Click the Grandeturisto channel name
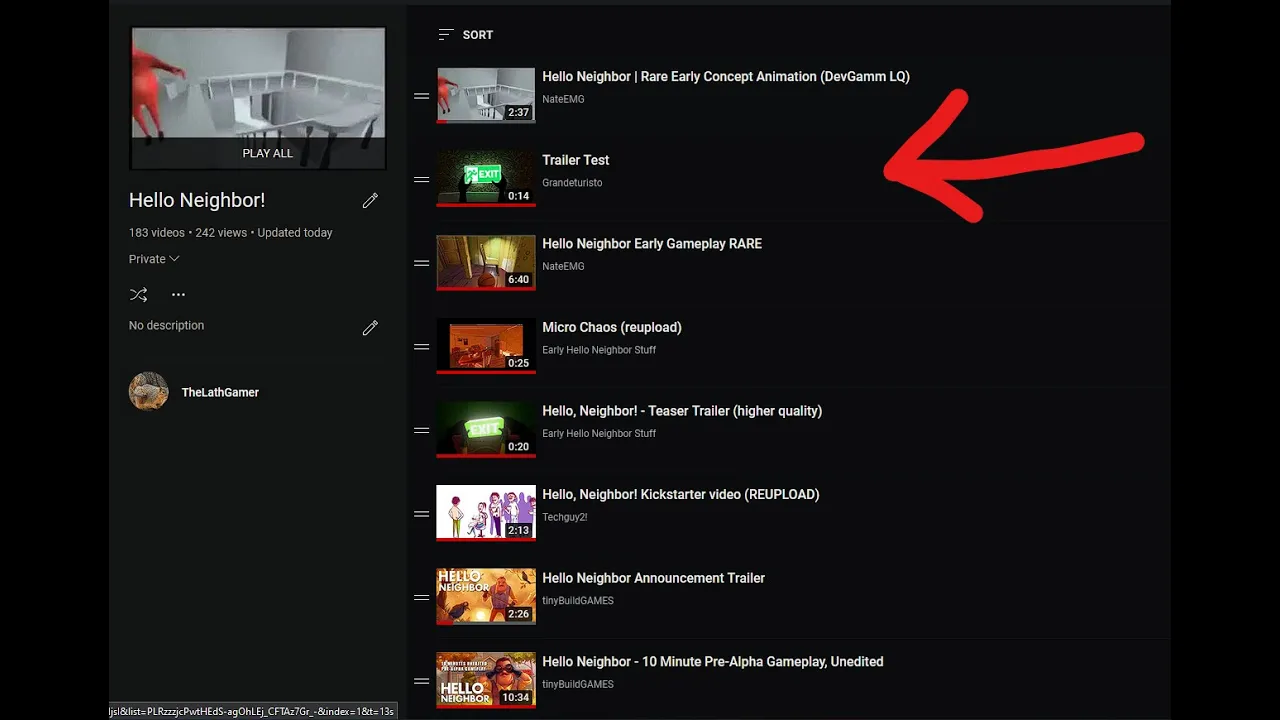Screen dimensions: 1280x720 coord(572,183)
